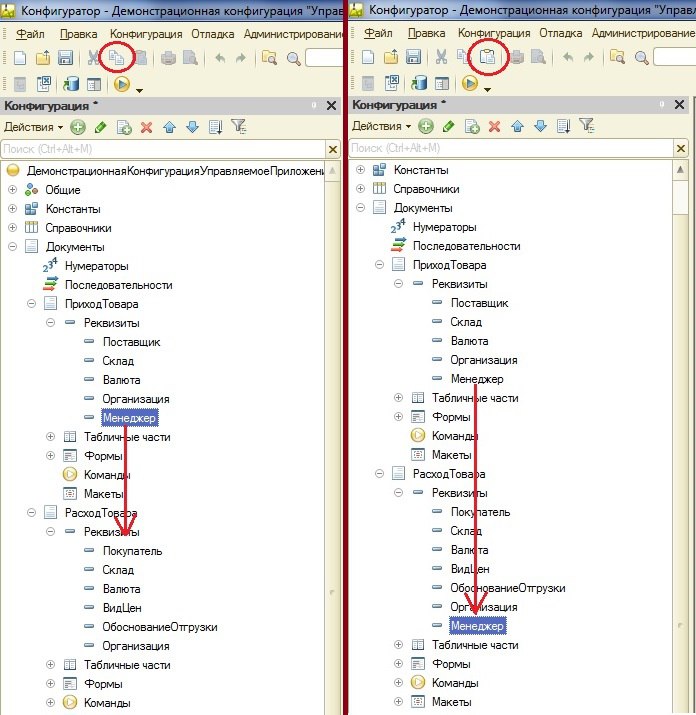Clear search field in left Configuration panel
696x715 pixels.
(333, 149)
